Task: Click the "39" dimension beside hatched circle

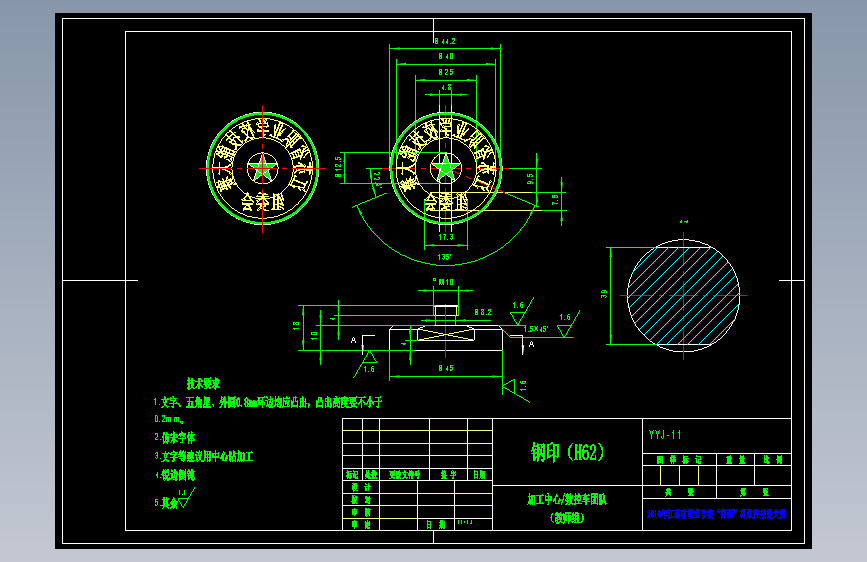Action: point(604,294)
